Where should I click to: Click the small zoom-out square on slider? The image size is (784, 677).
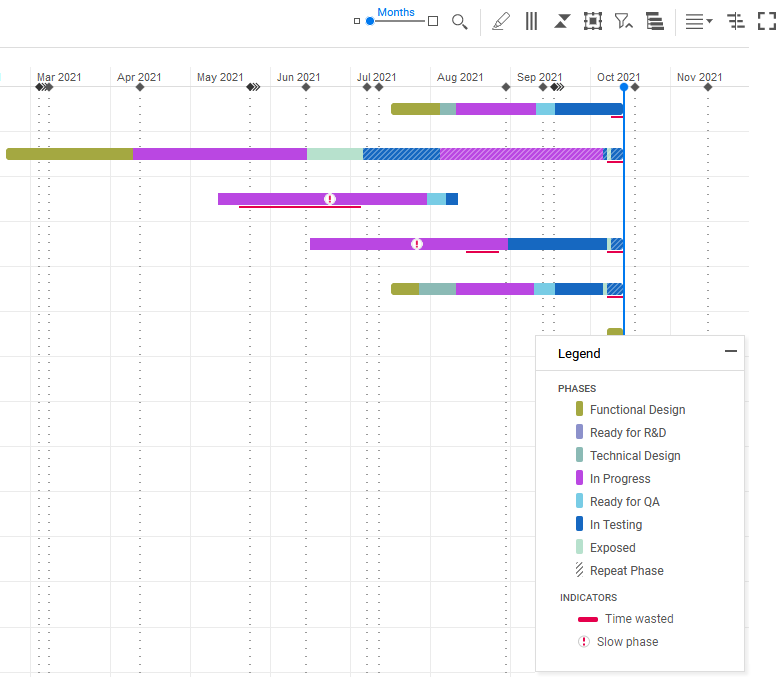pyautogui.click(x=357, y=21)
